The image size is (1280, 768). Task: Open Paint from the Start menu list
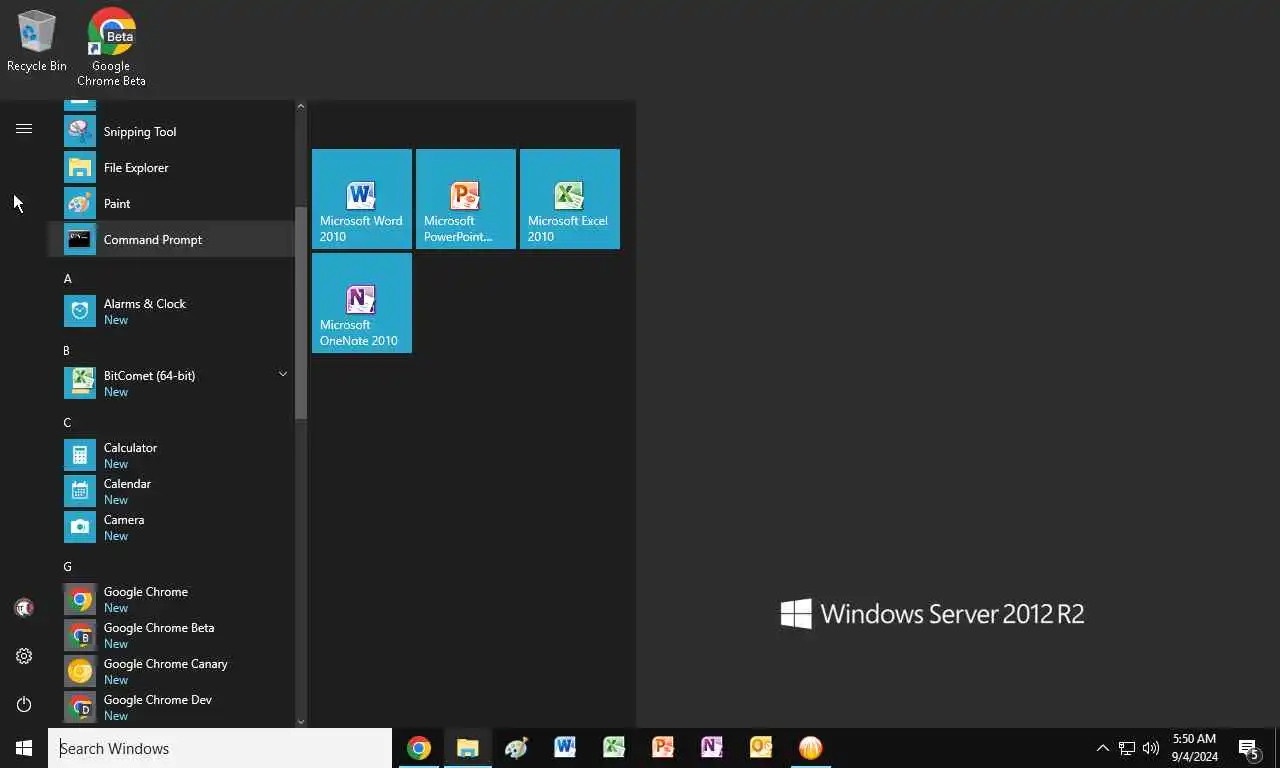pos(171,203)
